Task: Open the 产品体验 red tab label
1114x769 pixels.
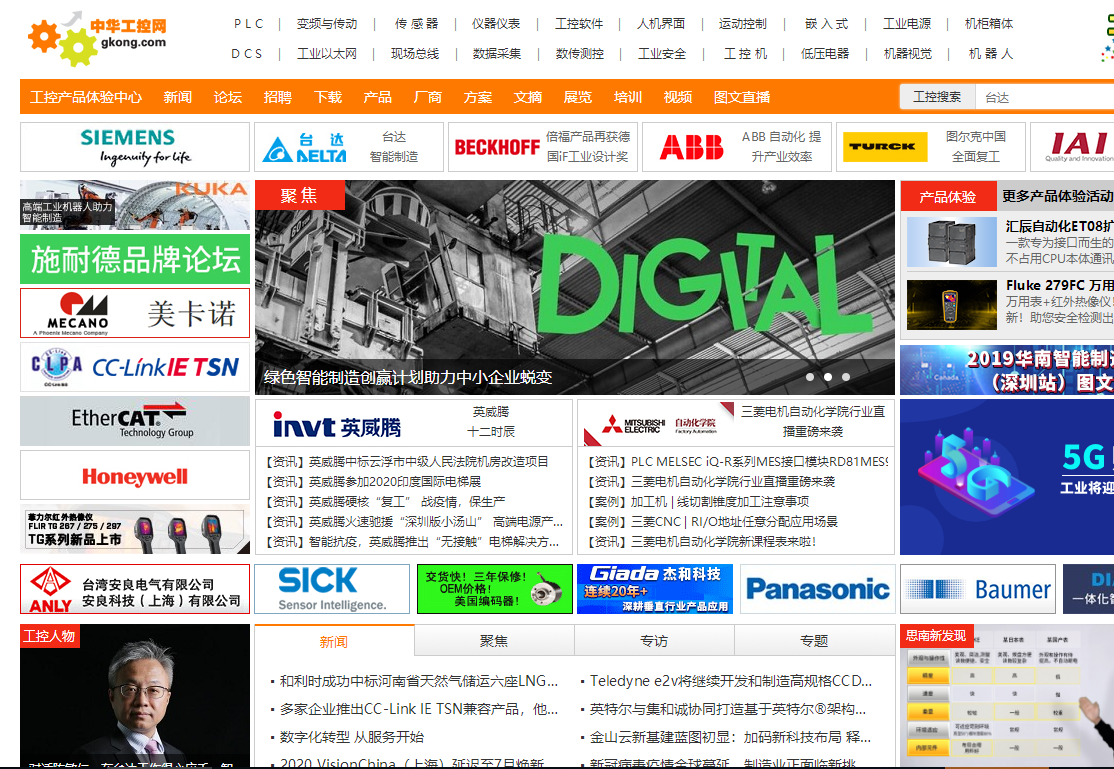Action: [948, 196]
